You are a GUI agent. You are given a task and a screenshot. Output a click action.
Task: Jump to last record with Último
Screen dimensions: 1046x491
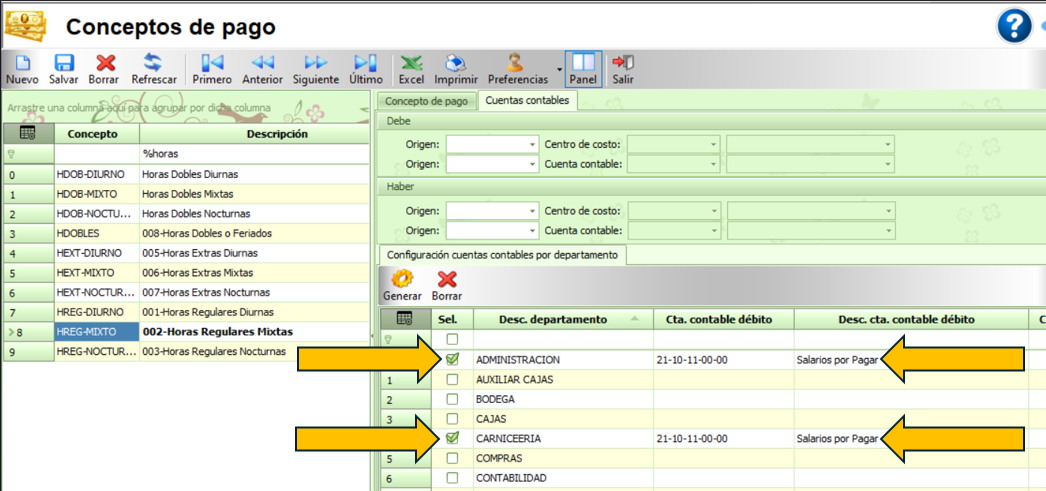[x=366, y=64]
